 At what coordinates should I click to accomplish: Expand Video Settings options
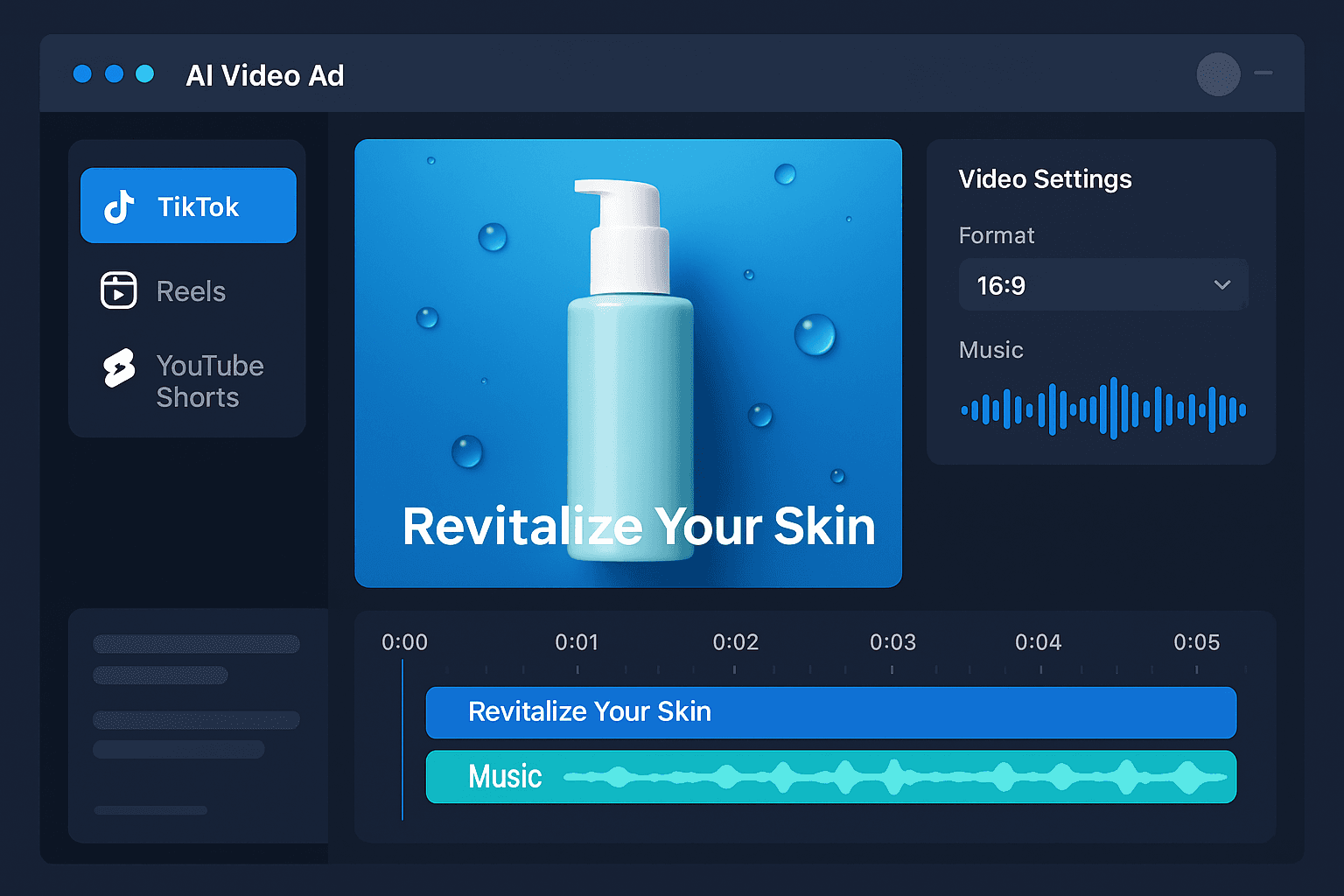(x=1045, y=179)
